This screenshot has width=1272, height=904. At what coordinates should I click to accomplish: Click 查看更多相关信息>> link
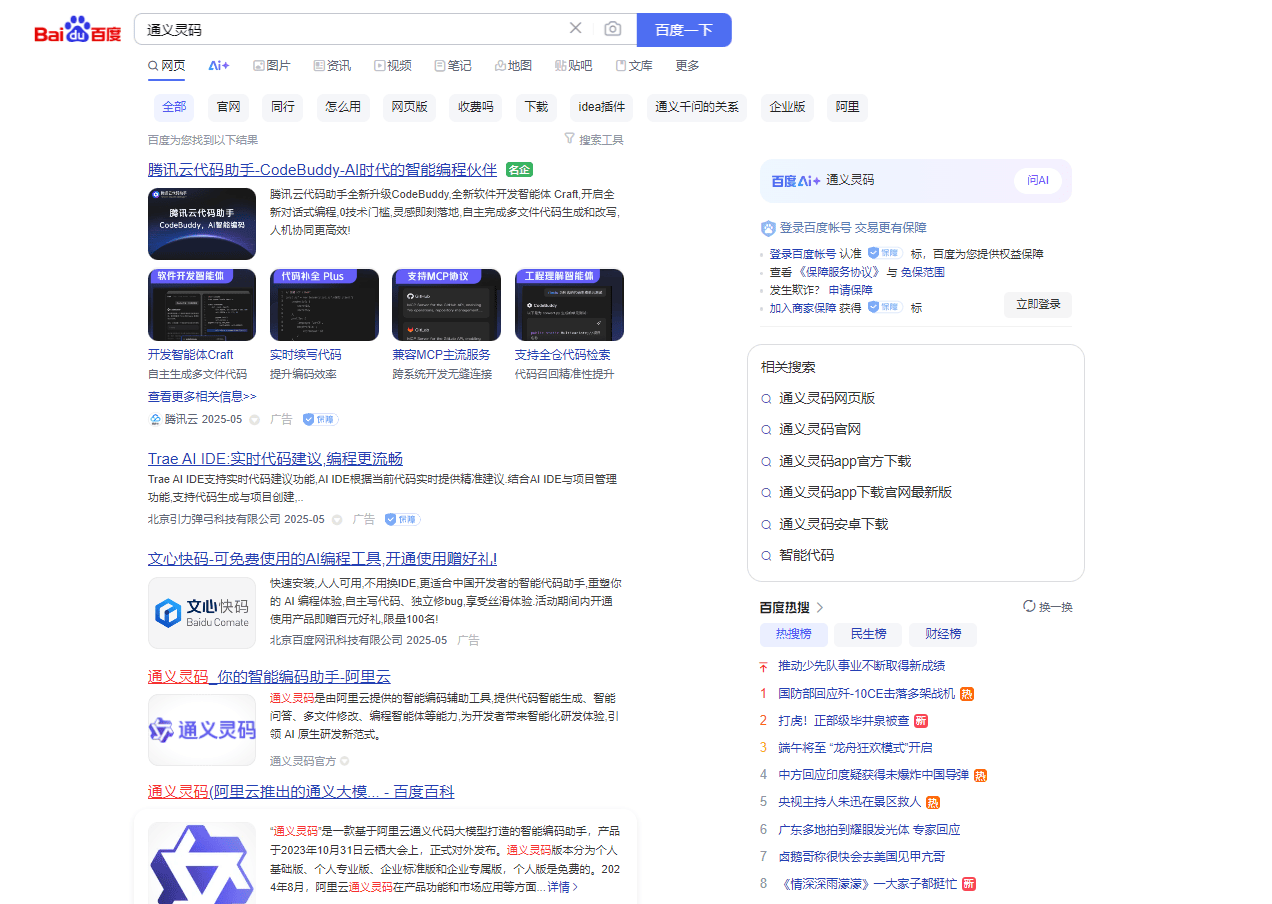[x=202, y=397]
